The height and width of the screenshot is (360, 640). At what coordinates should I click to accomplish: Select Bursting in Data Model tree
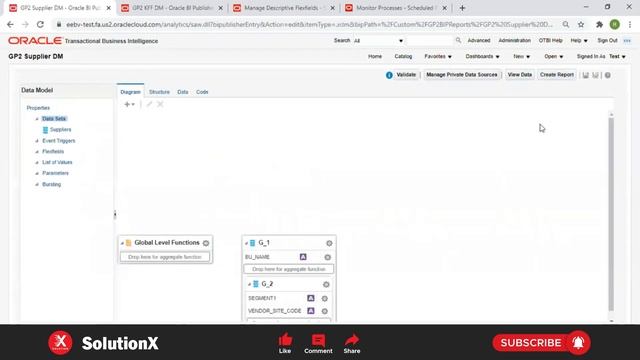[x=51, y=184]
